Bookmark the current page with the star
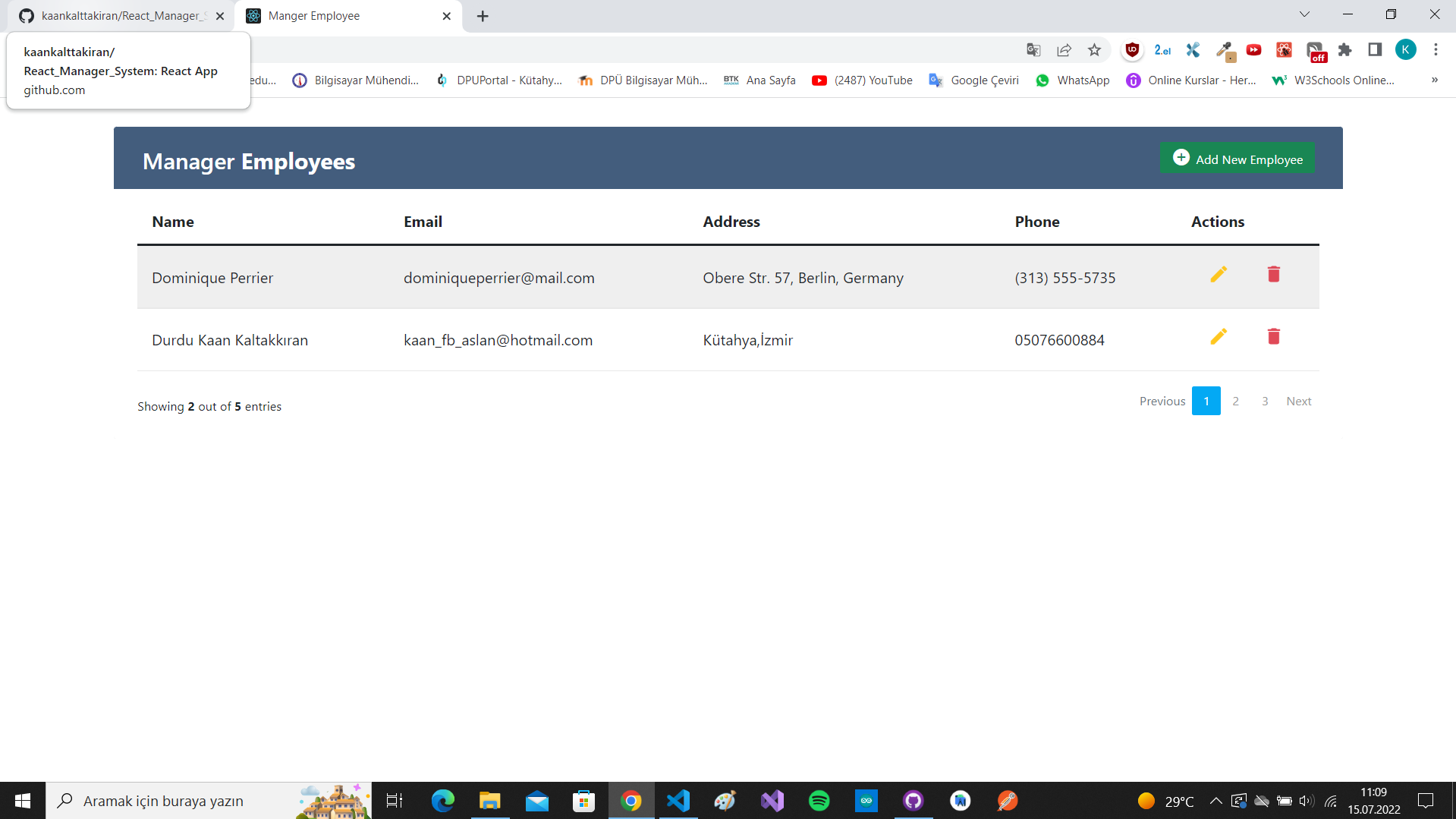The width and height of the screenshot is (1456, 819). [x=1094, y=50]
